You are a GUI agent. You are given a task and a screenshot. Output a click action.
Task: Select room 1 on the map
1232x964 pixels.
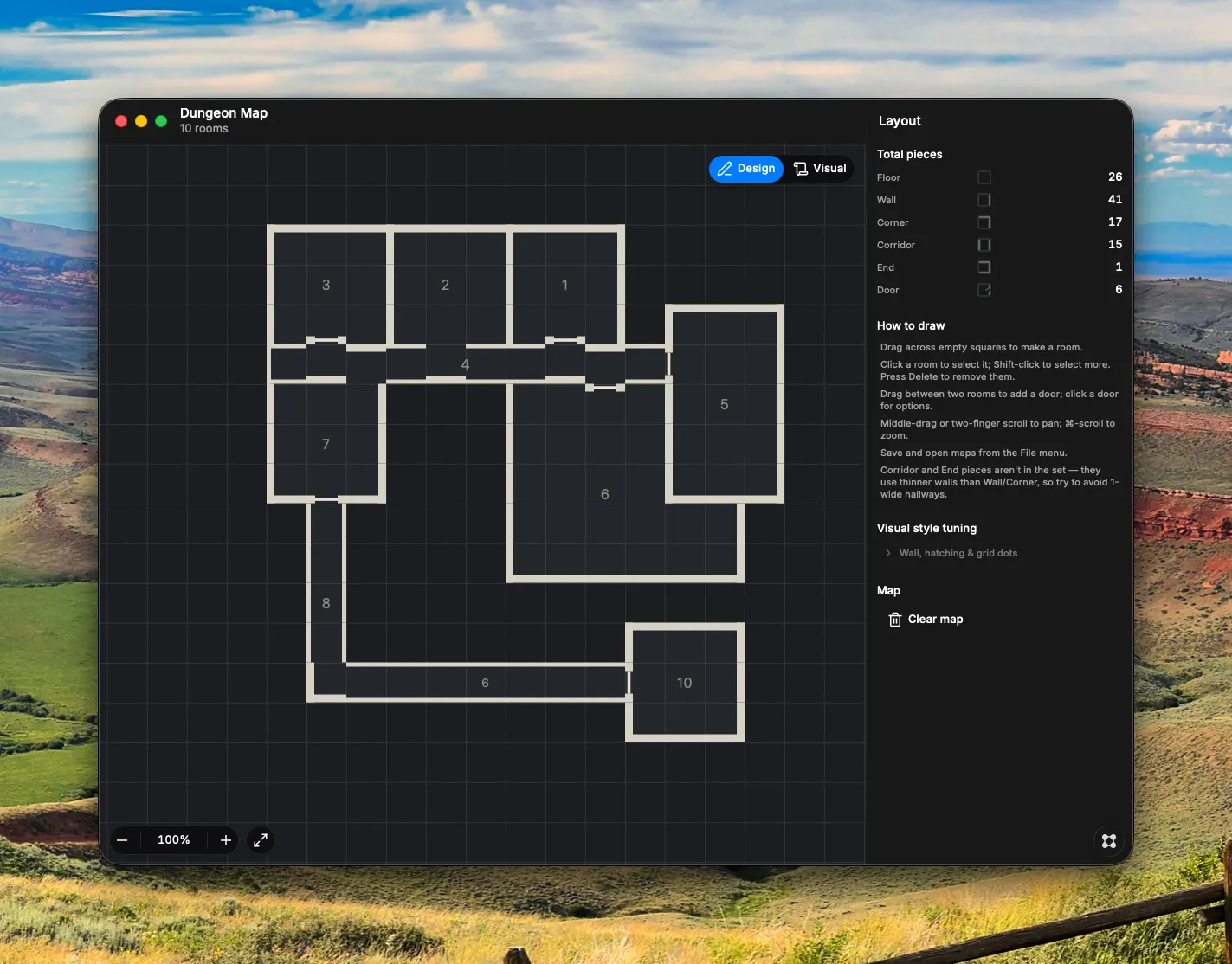[x=564, y=285]
